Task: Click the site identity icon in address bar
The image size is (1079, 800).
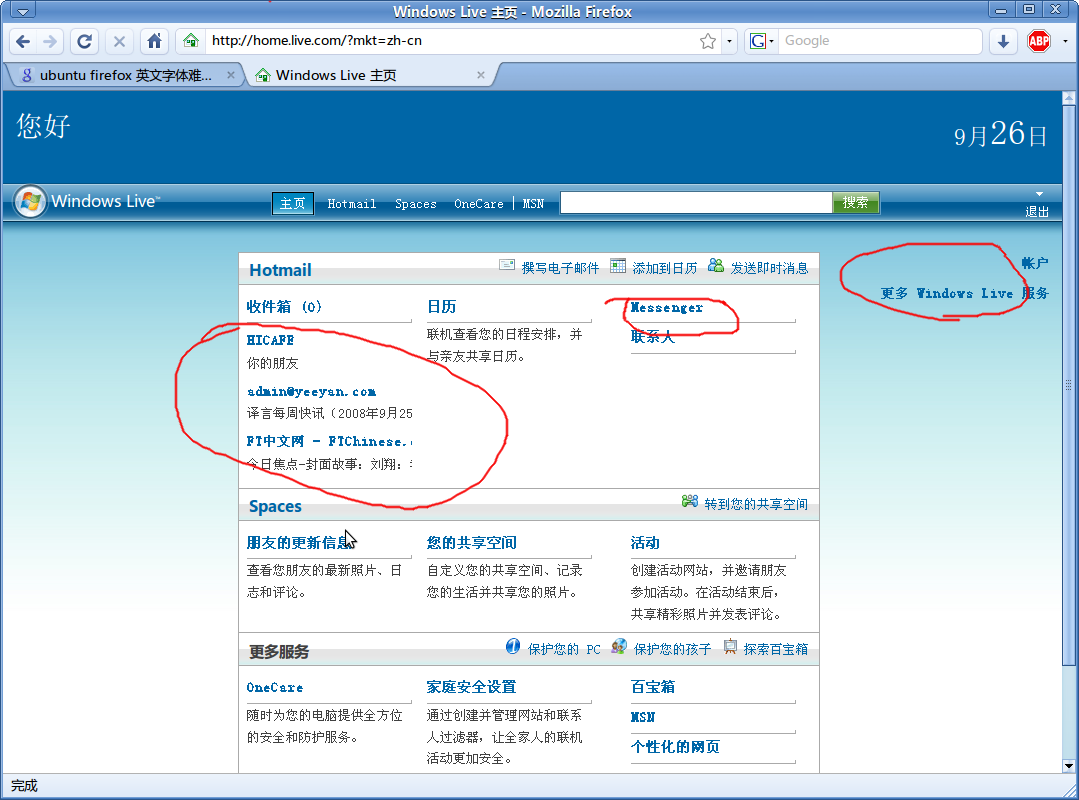Action: 191,41
